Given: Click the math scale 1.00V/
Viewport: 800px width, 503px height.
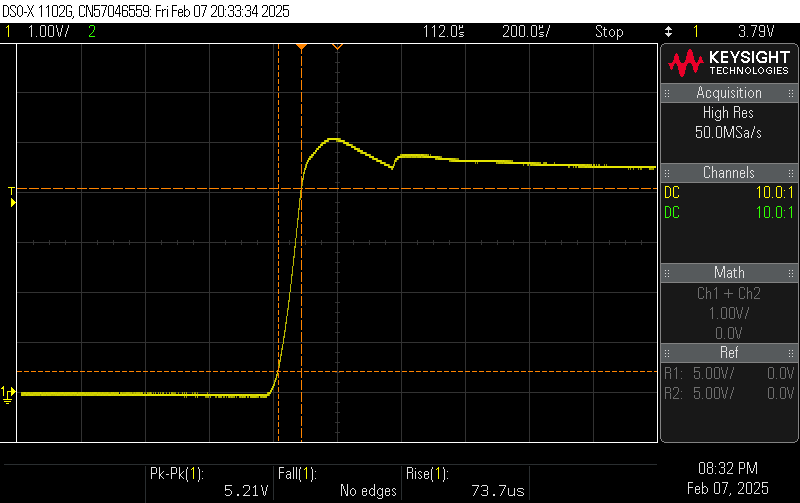Looking at the screenshot, I should (x=729, y=314).
